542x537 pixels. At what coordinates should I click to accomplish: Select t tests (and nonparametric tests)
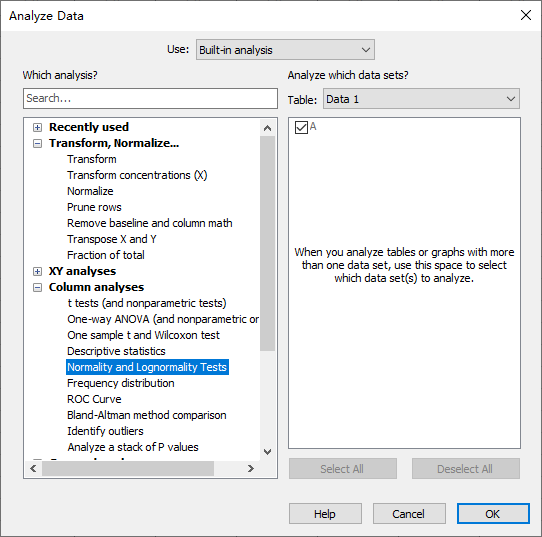147,303
